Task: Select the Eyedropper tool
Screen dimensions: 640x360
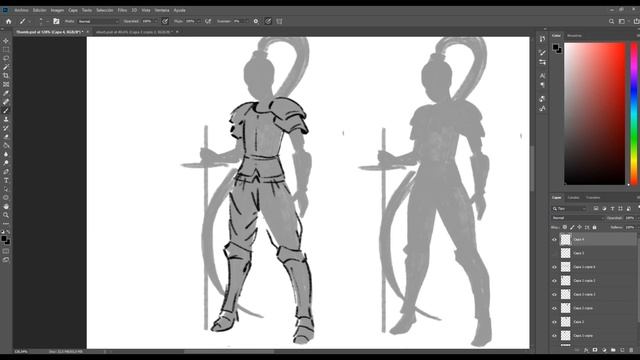Action: (6, 93)
